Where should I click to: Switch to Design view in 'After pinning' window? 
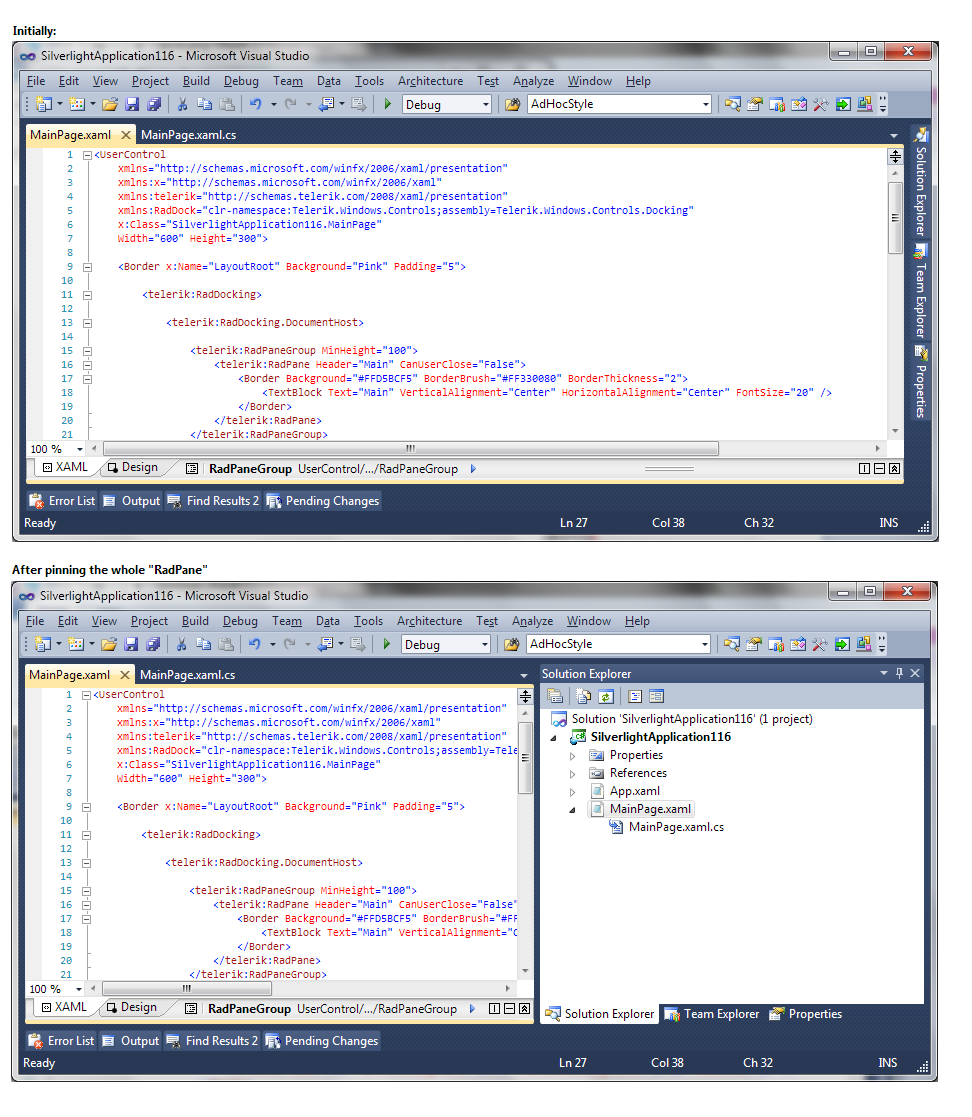pos(133,1007)
